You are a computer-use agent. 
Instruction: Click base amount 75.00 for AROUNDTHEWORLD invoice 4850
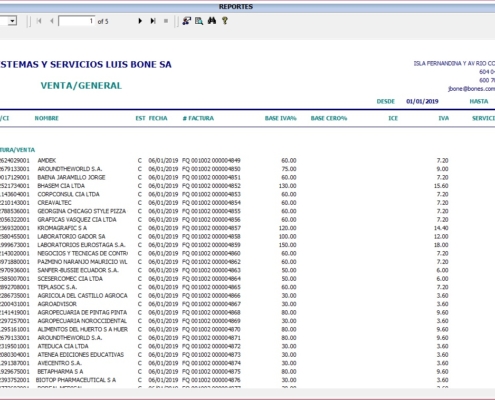pos(289,169)
